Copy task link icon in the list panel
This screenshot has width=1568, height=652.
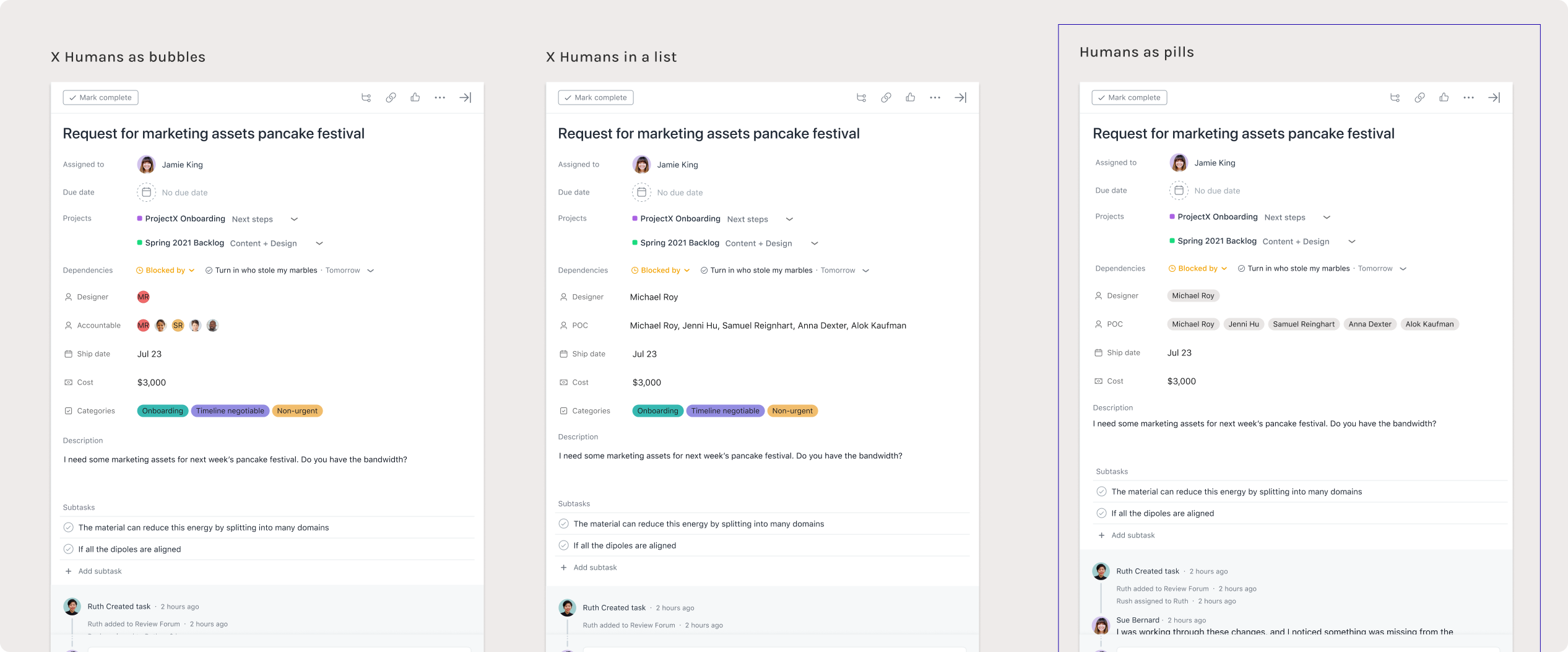coord(886,97)
